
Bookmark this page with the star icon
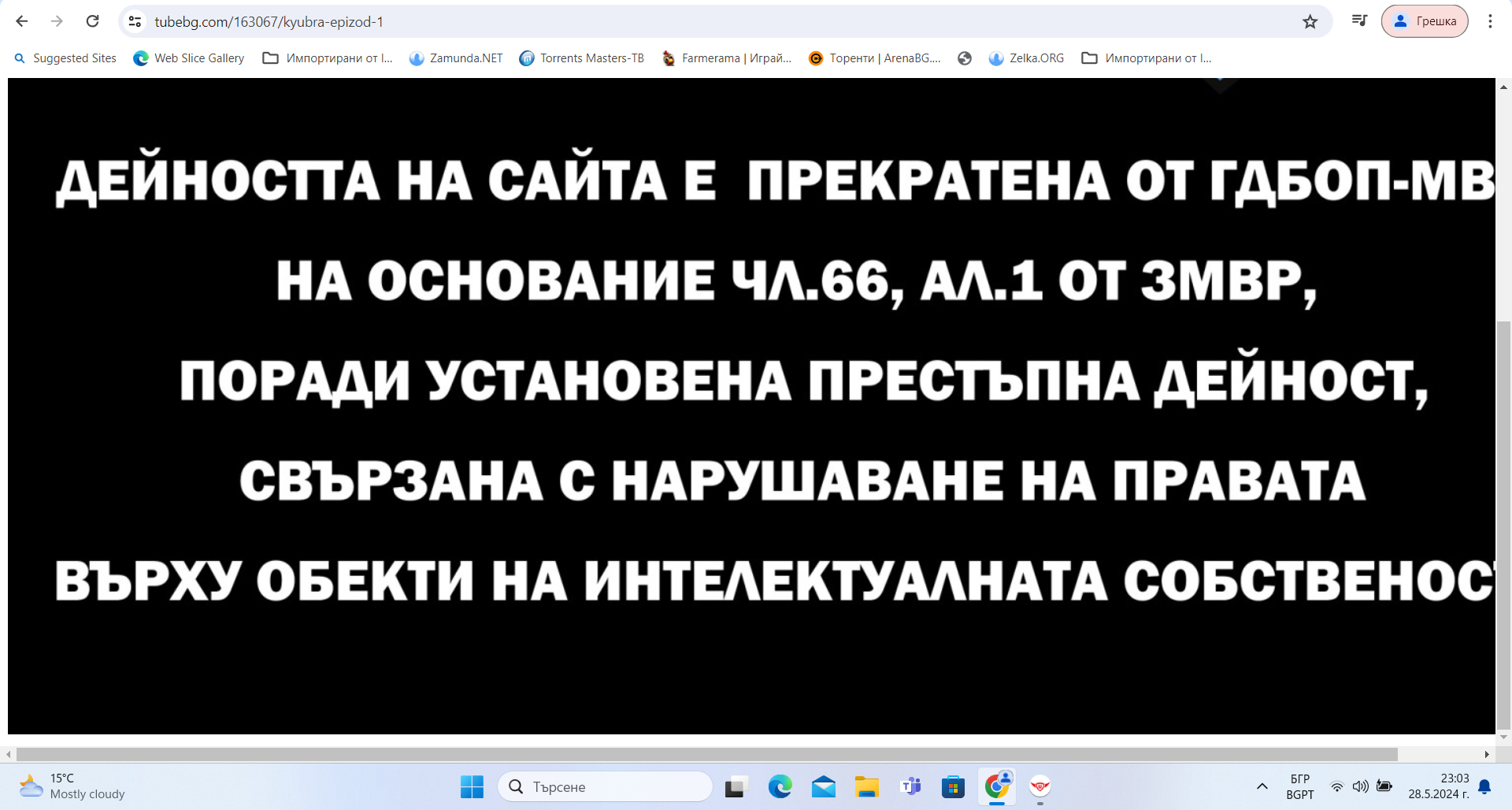tap(1310, 22)
